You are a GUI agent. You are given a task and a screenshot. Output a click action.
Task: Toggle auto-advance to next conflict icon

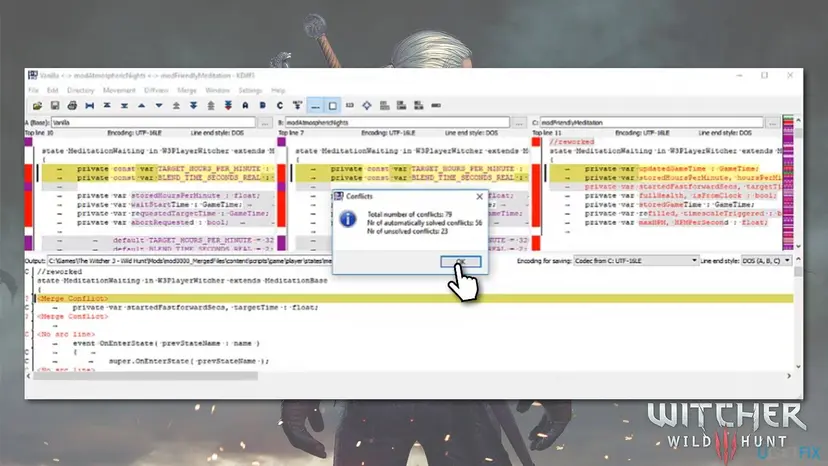(297, 106)
